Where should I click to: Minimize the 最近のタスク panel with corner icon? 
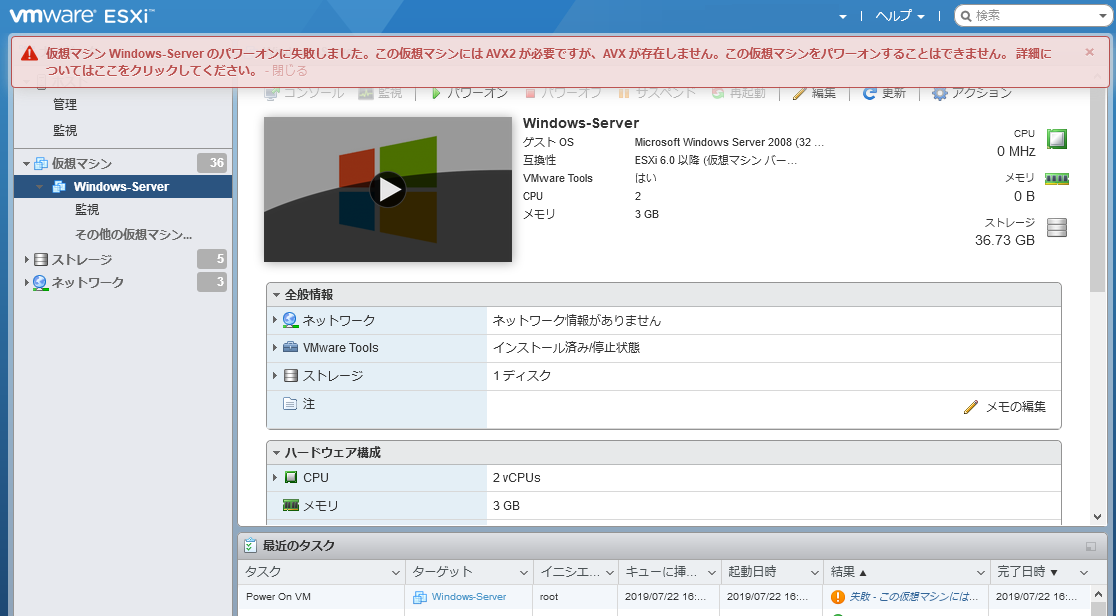1090,546
